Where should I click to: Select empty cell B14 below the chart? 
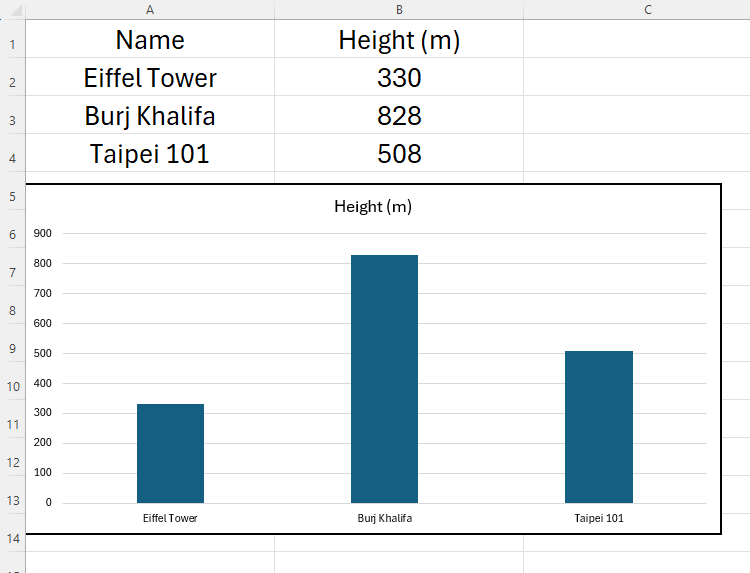(x=399, y=543)
